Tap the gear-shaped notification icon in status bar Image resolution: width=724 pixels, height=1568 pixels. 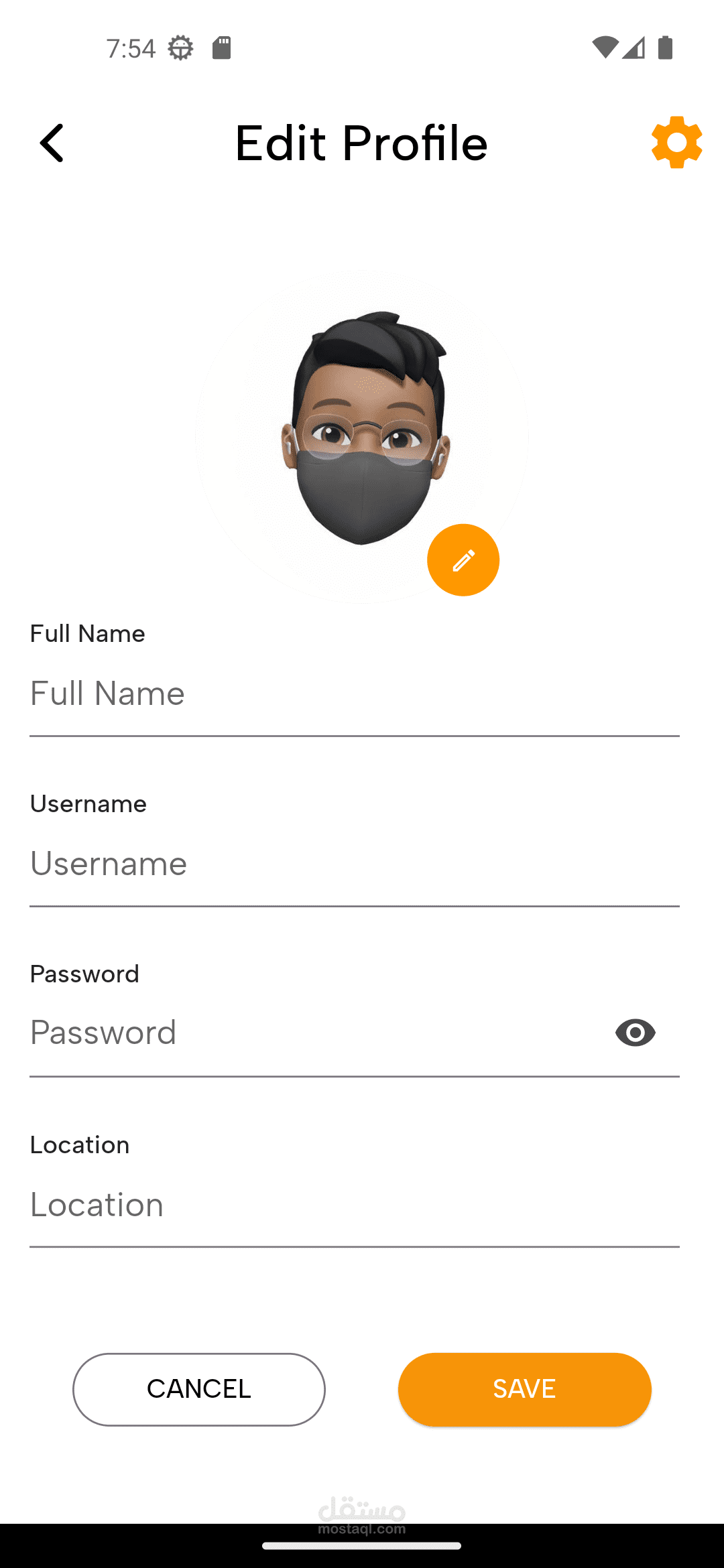[180, 48]
